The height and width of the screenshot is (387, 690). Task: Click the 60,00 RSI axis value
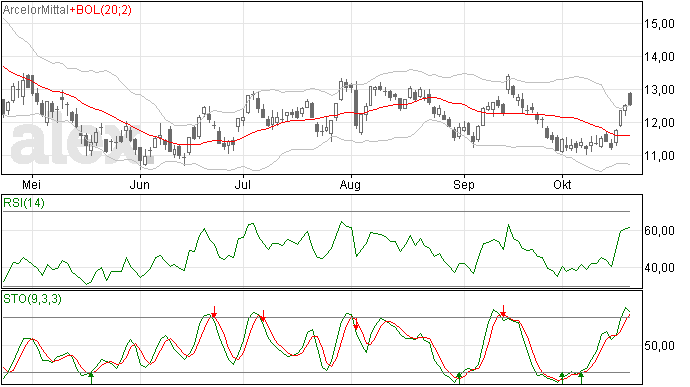tap(660, 231)
